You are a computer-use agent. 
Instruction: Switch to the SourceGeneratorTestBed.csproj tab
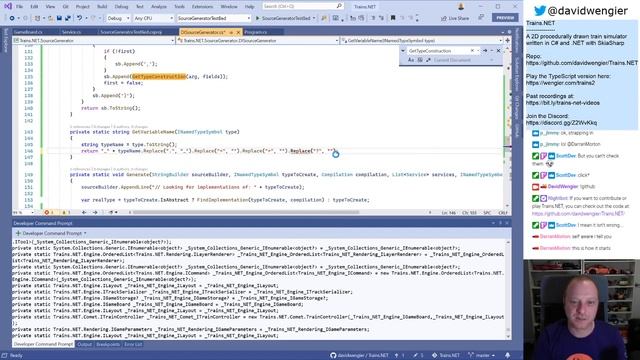pos(131,32)
